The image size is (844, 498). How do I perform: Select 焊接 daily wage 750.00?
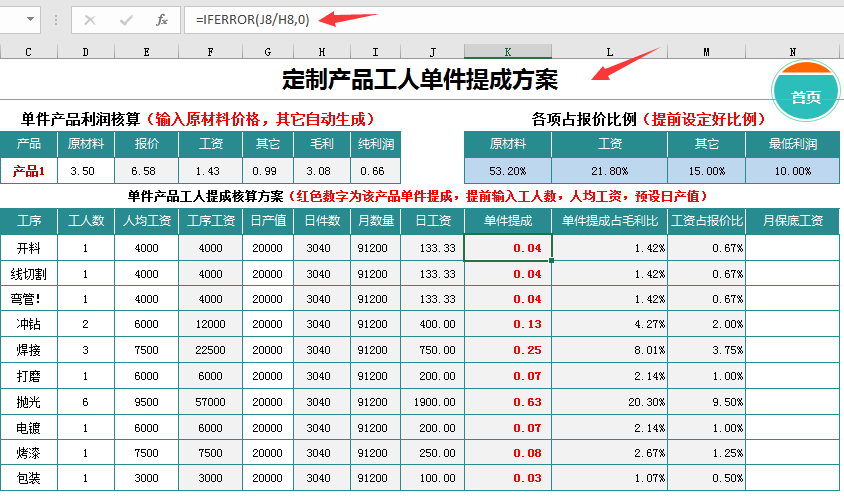pos(432,350)
